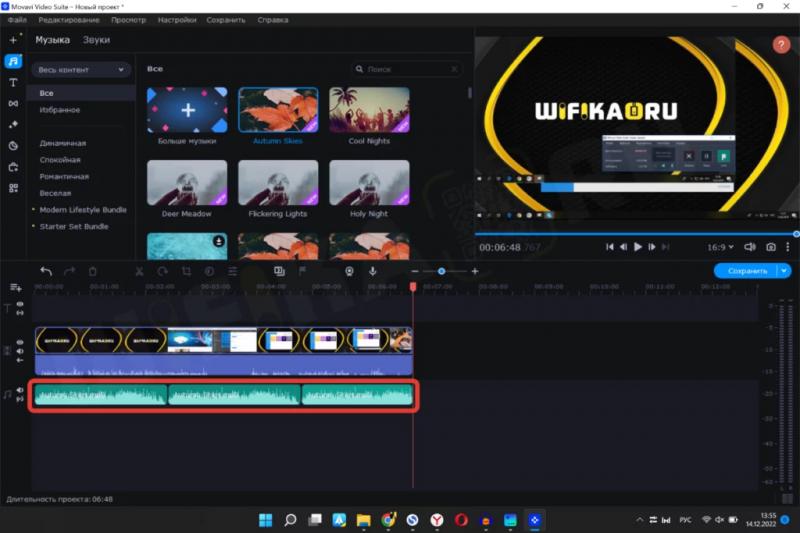Open the Настройки menu
This screenshot has width=800, height=533.
tap(177, 20)
